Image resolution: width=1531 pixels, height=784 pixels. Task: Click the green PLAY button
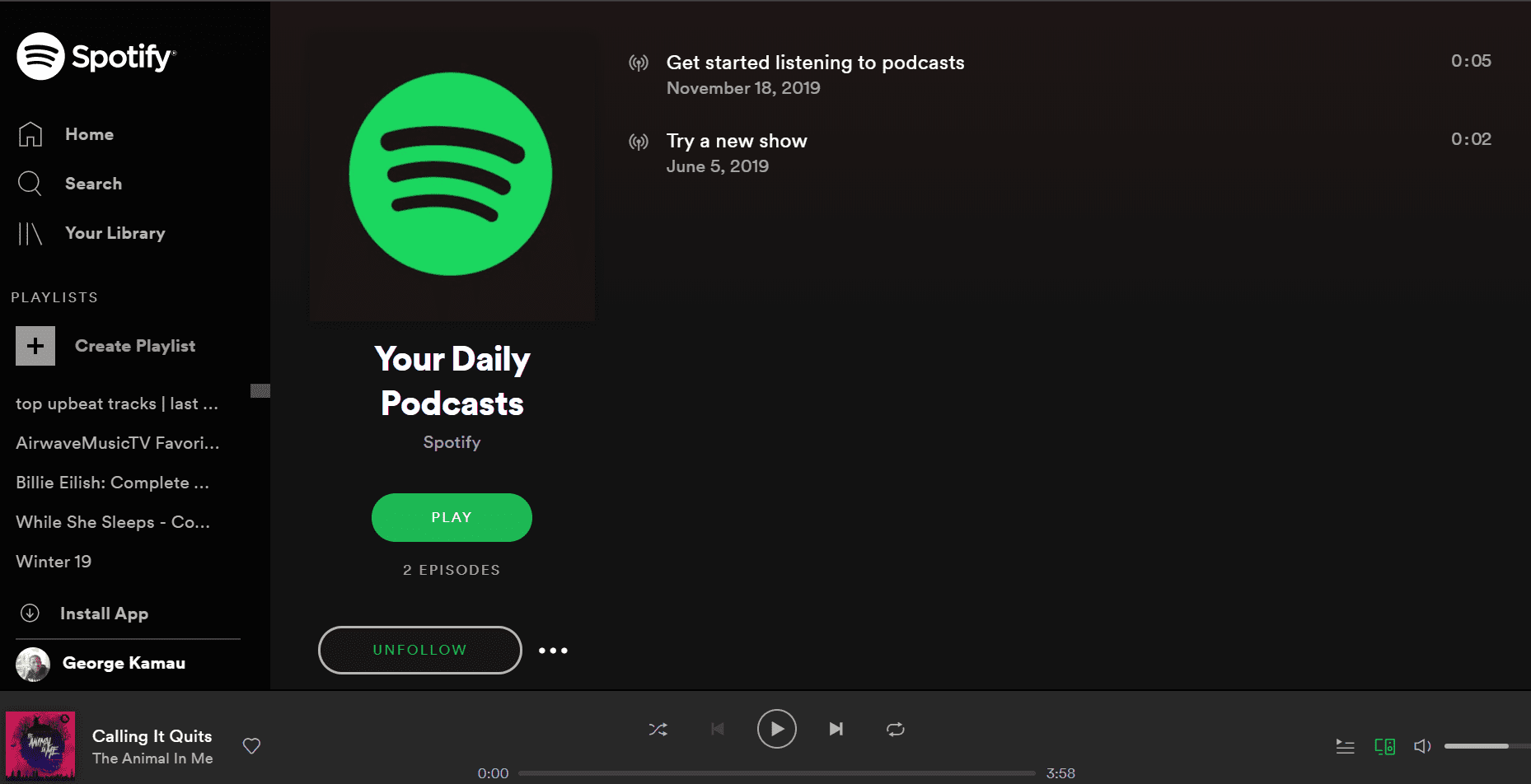click(x=452, y=517)
